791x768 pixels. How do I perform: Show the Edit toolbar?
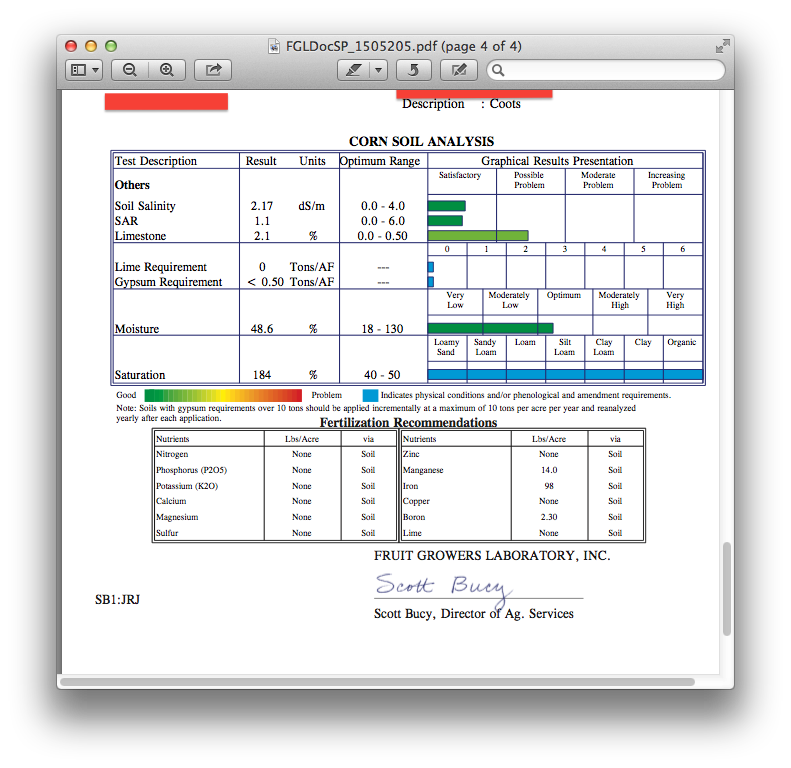coord(458,70)
